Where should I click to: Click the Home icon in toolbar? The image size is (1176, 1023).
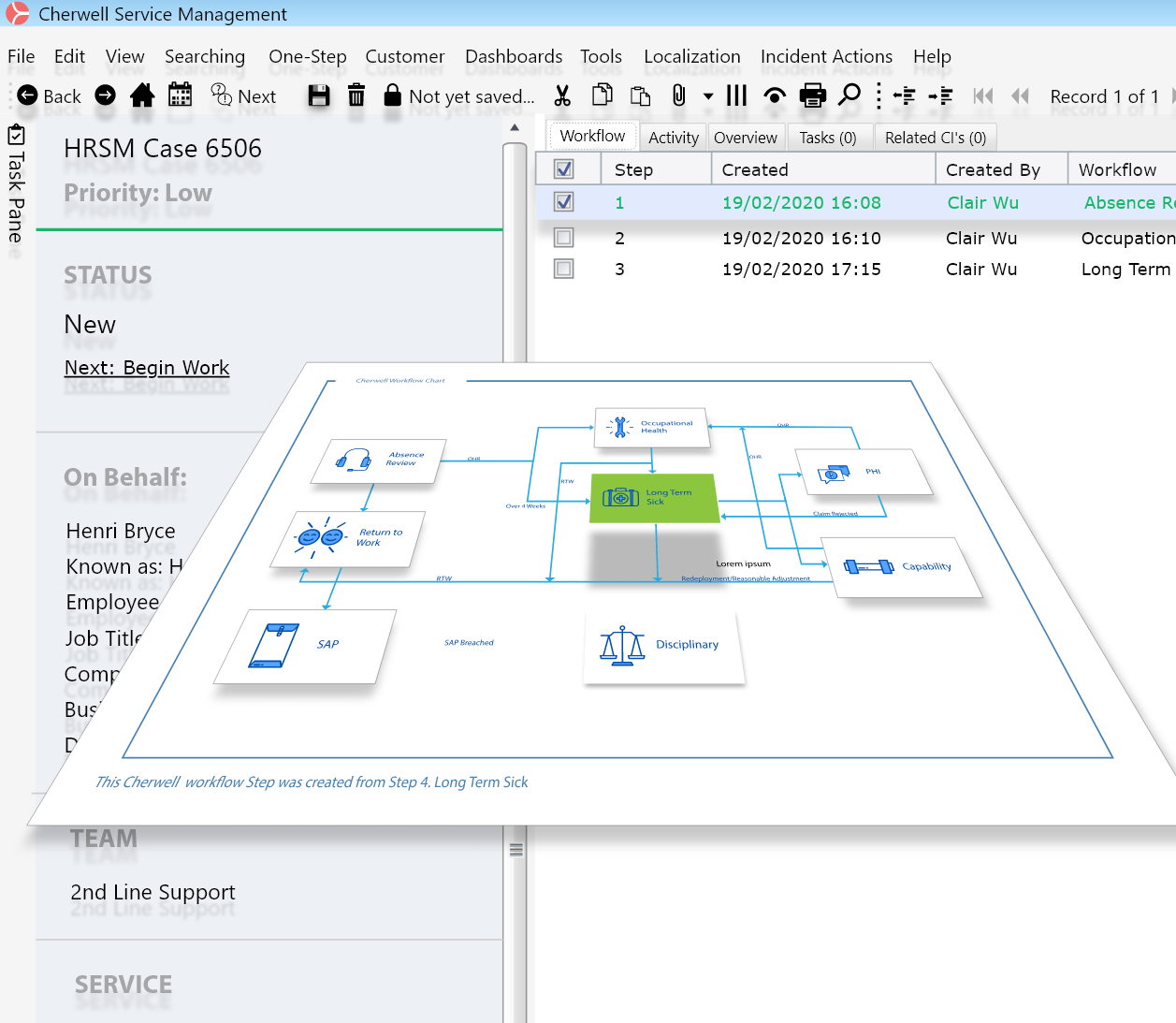click(142, 95)
